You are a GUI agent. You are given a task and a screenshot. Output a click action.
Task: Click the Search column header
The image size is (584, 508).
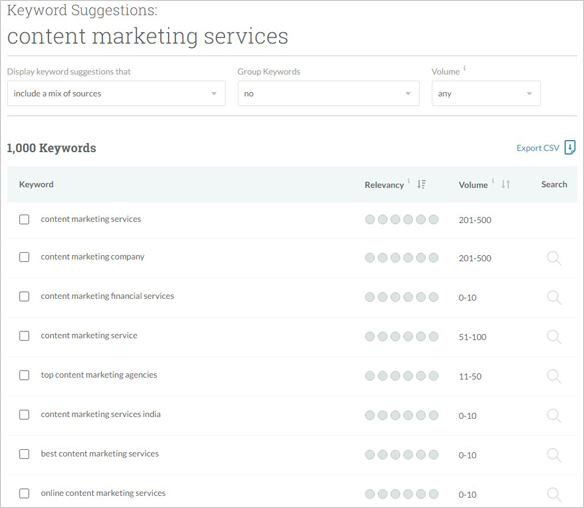click(x=554, y=184)
